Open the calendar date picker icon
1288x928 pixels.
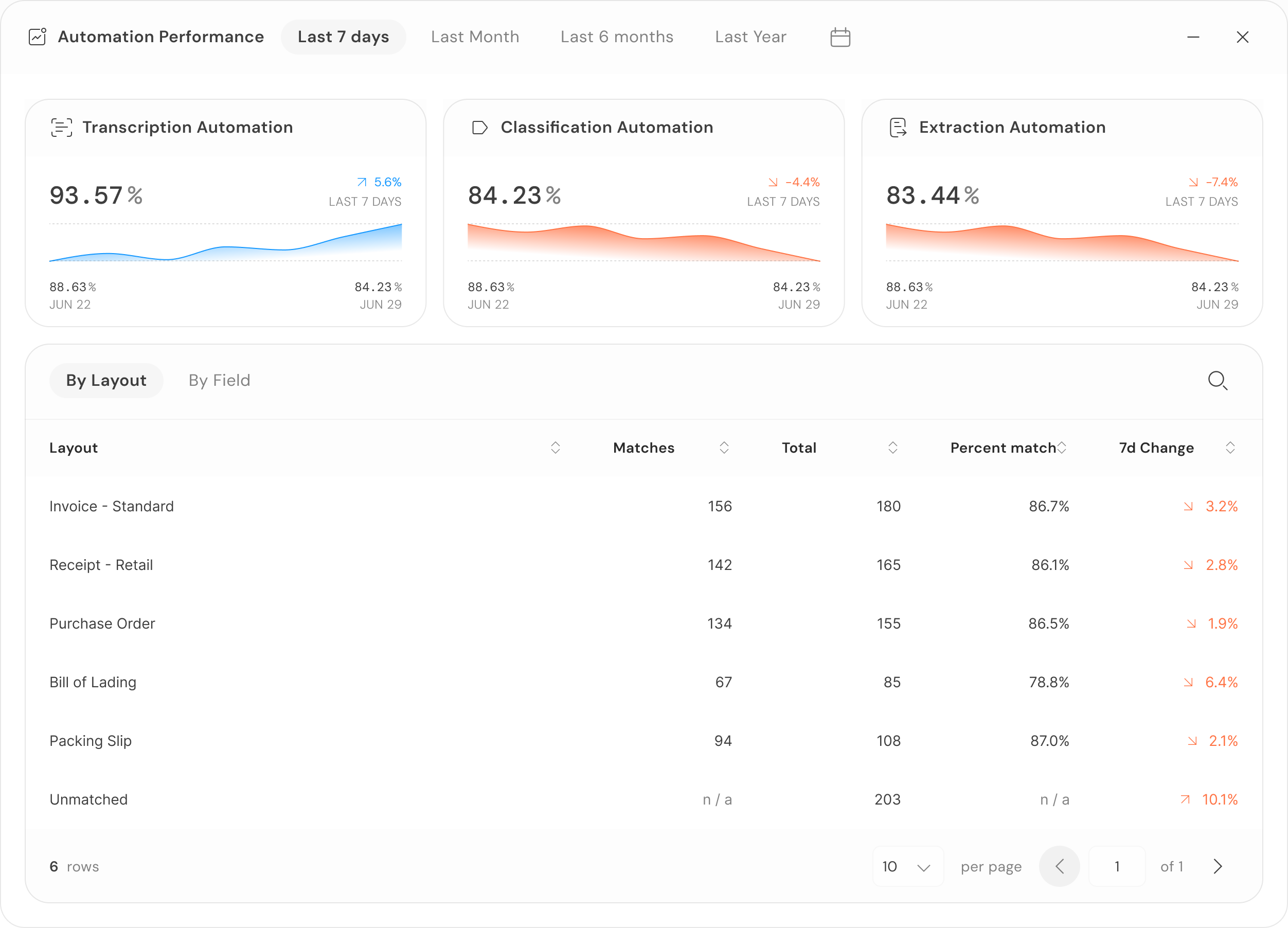(x=840, y=38)
